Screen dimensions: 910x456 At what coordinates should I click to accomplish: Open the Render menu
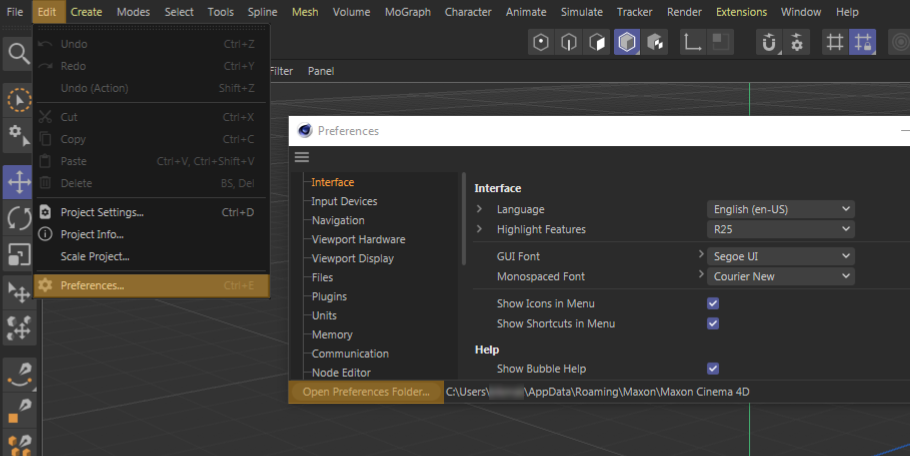click(684, 12)
